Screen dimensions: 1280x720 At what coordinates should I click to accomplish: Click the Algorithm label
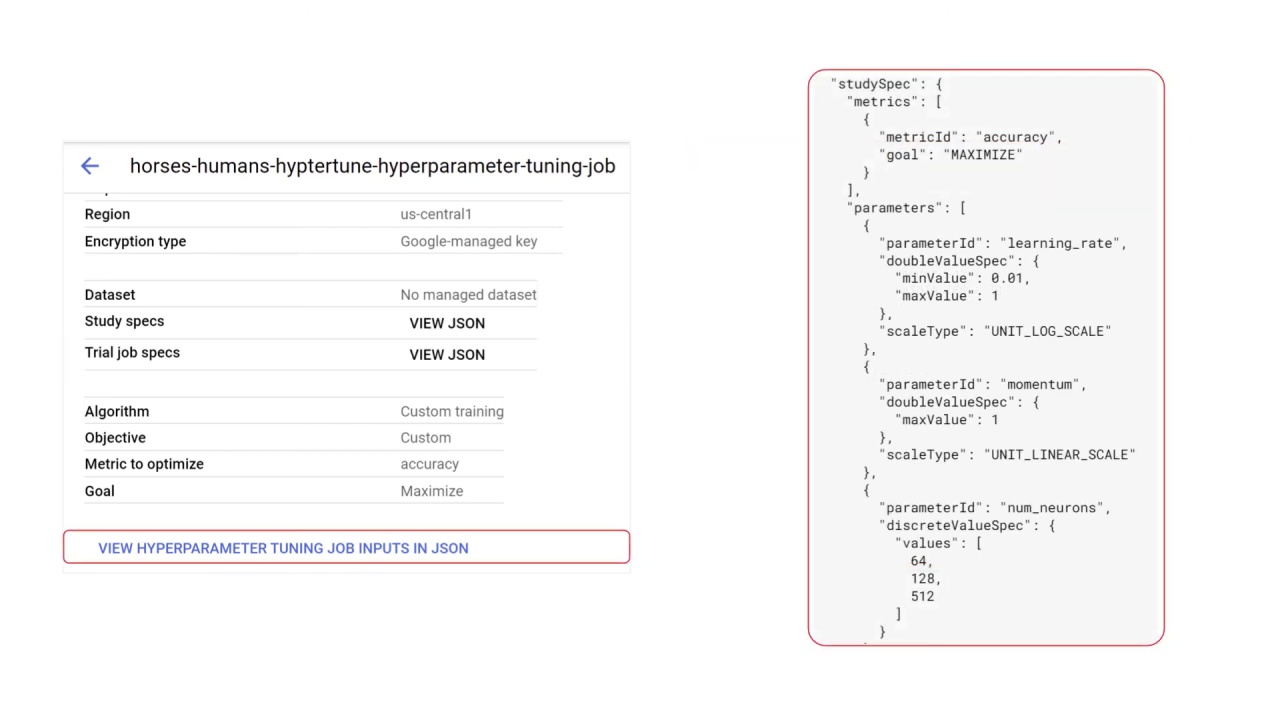point(117,411)
